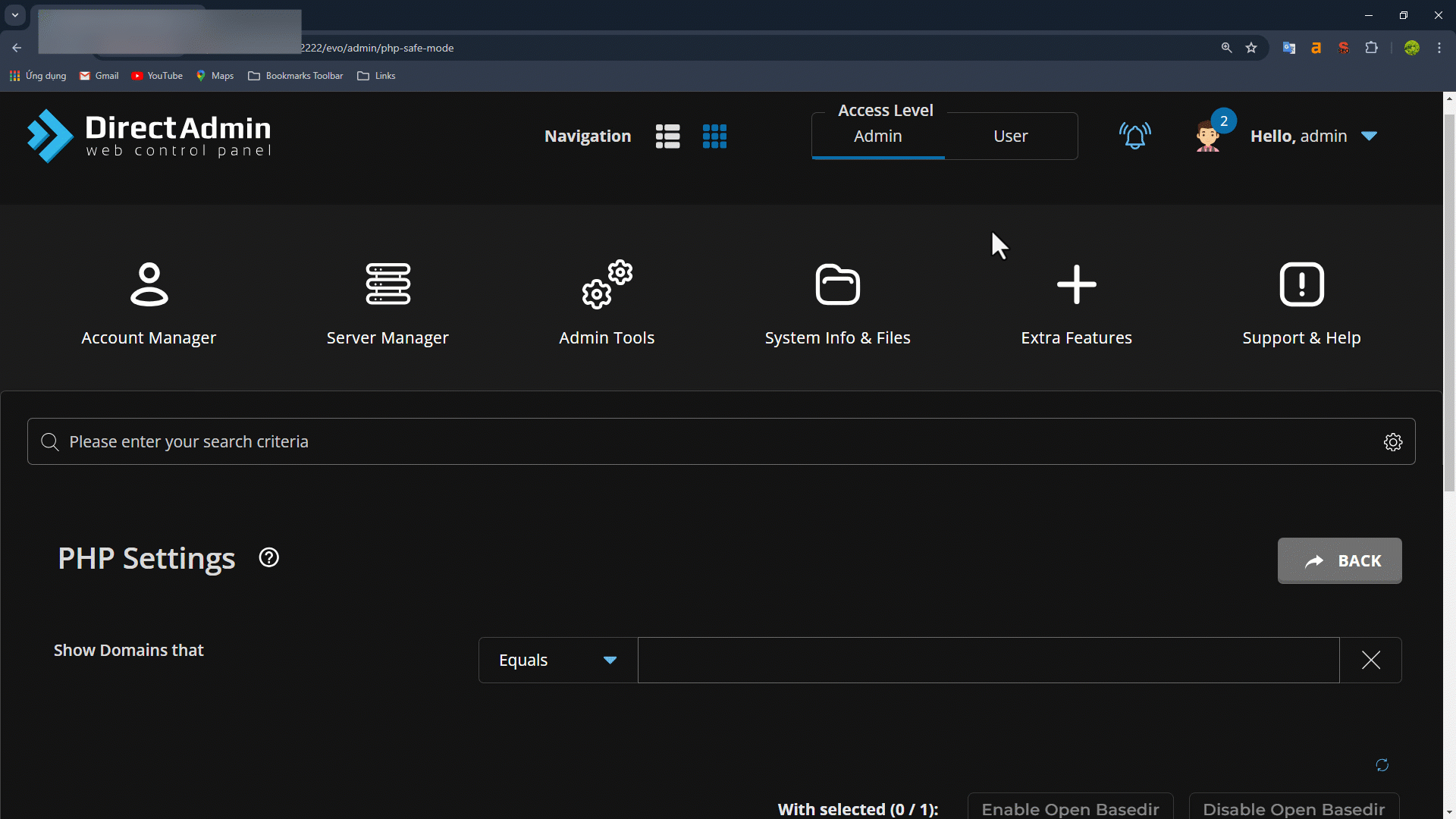Bookmark this page with star icon
1456x819 pixels.
tap(1251, 48)
